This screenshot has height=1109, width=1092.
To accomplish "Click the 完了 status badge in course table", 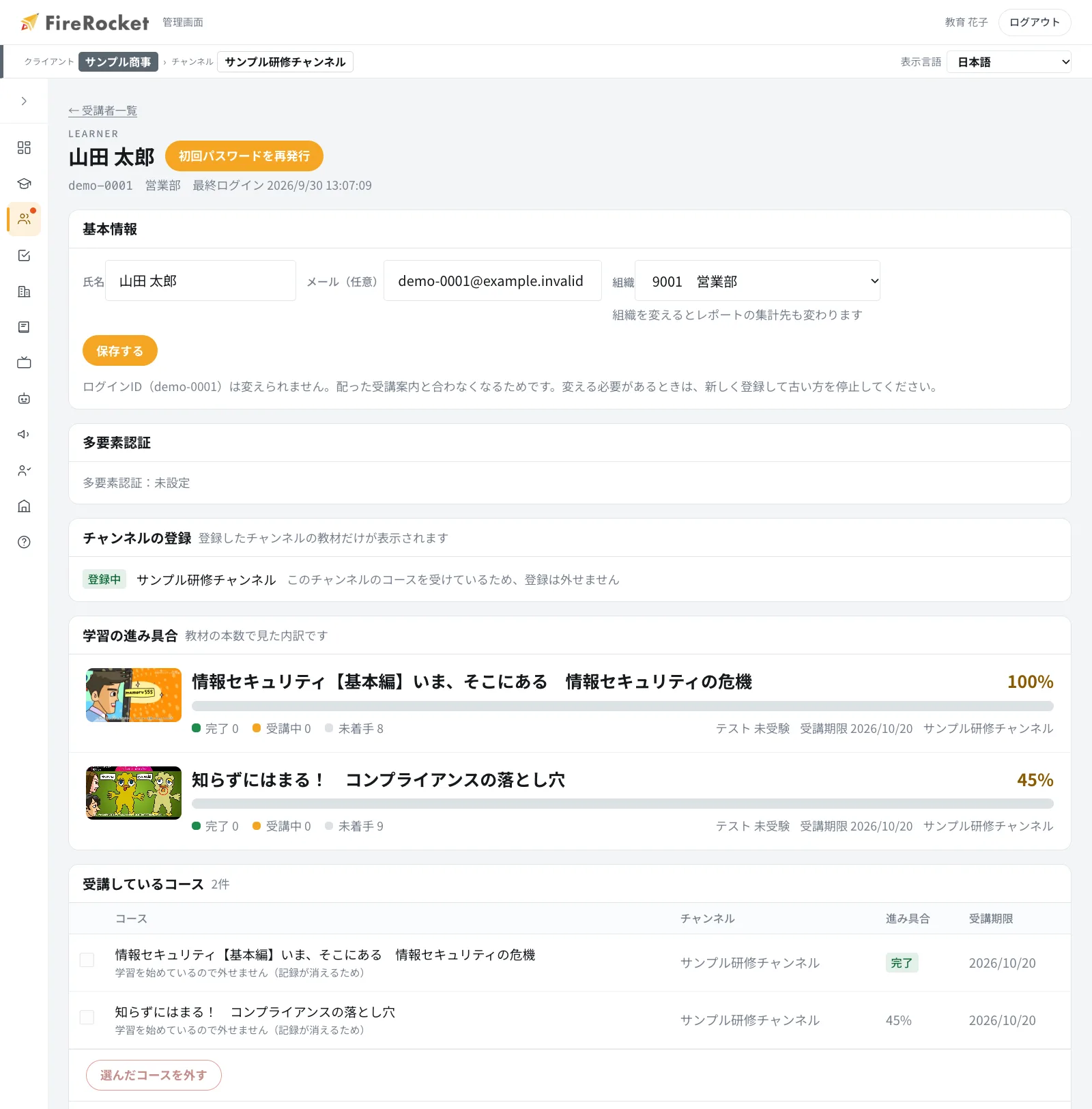I will (x=902, y=963).
